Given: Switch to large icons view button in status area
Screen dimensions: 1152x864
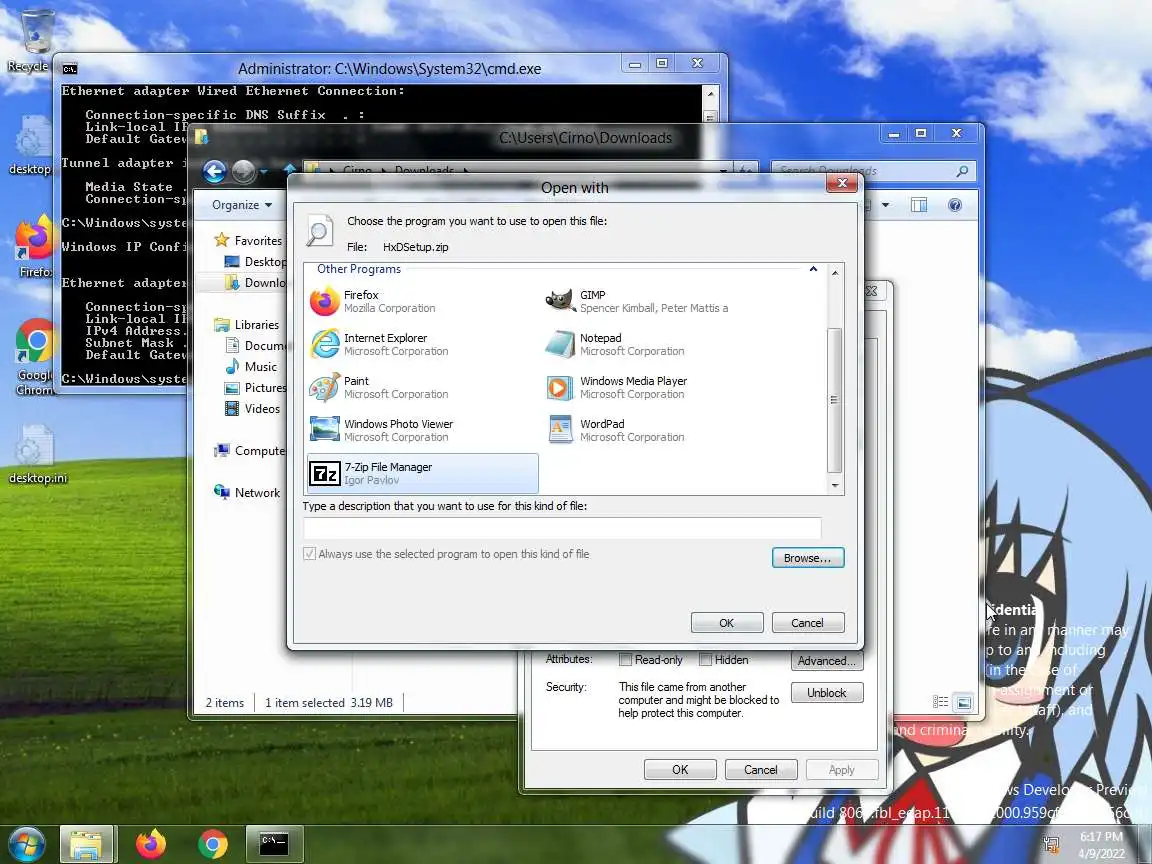Looking at the screenshot, I should coord(964,702).
